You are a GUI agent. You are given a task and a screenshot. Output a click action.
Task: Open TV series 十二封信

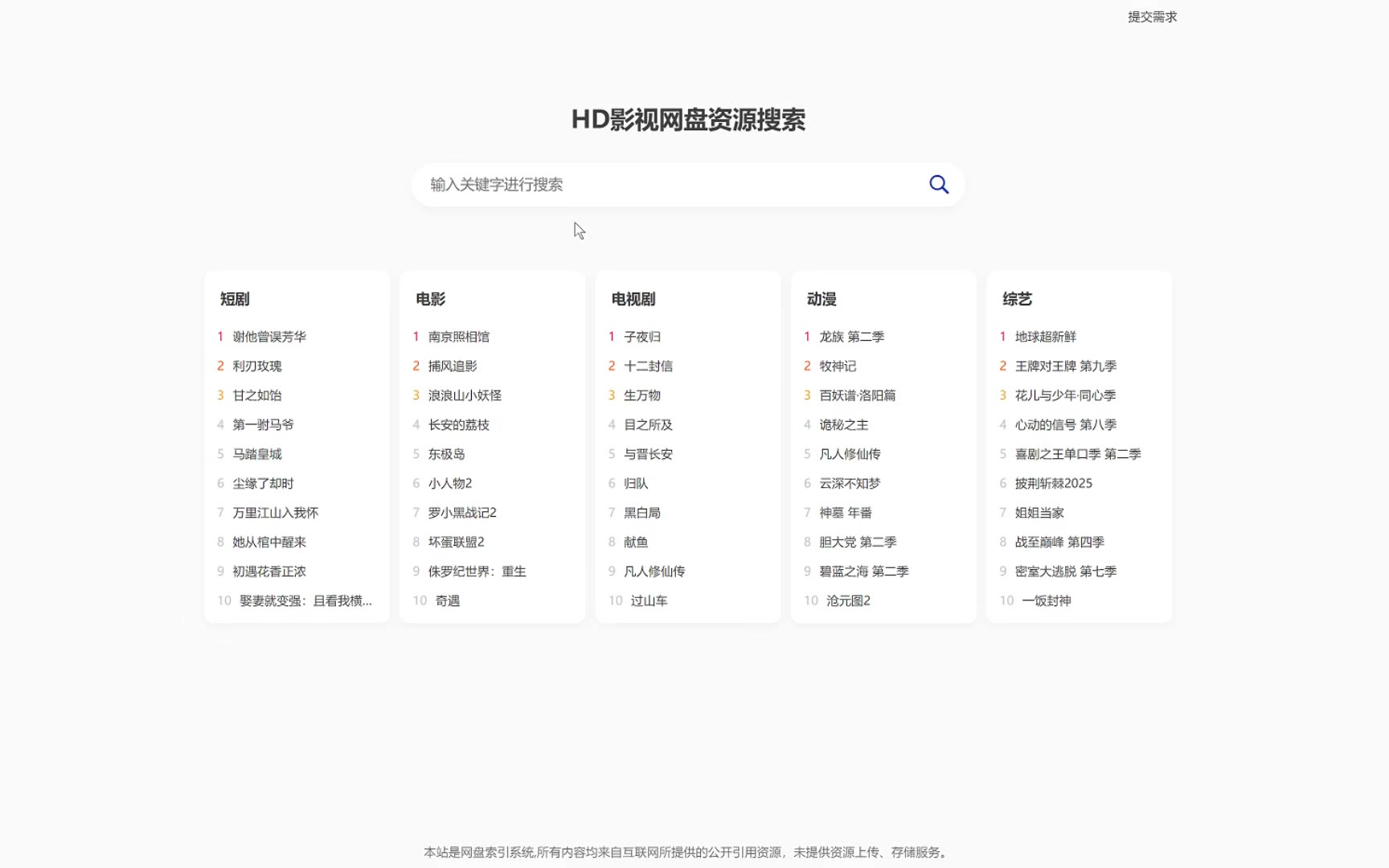[649, 366]
